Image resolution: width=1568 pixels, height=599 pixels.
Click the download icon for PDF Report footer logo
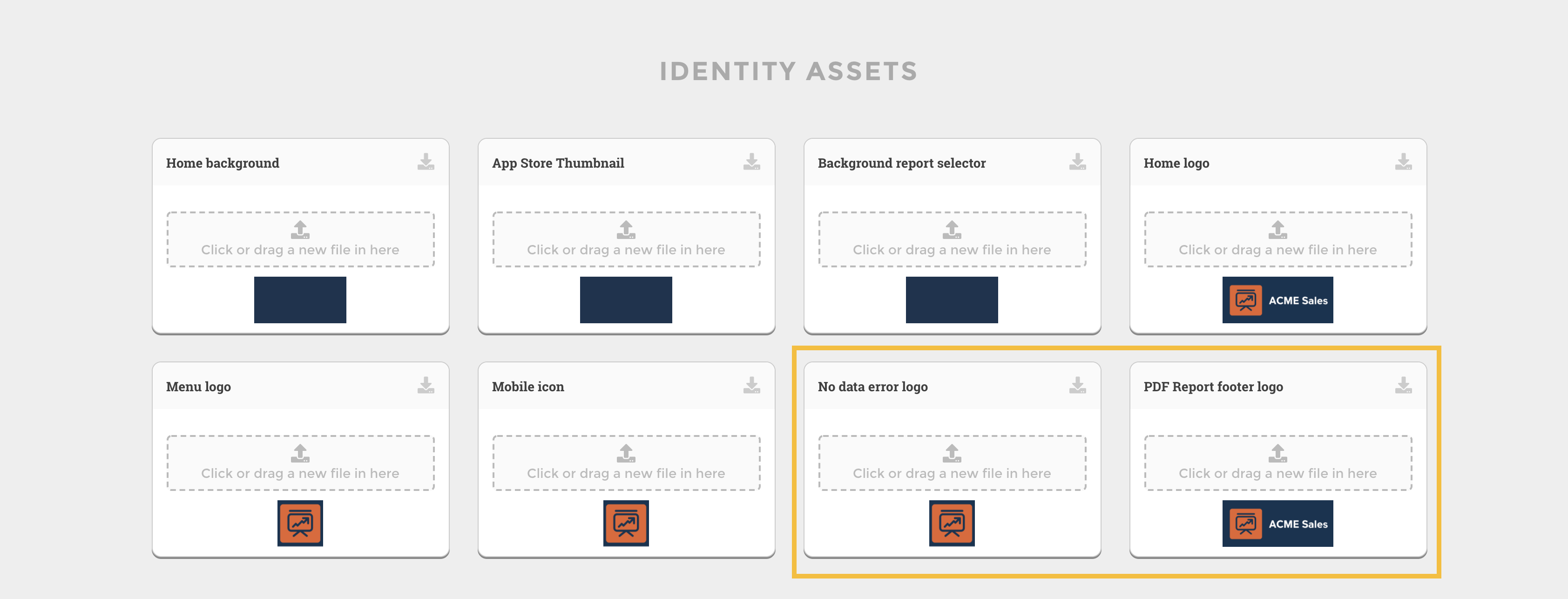(x=1404, y=385)
